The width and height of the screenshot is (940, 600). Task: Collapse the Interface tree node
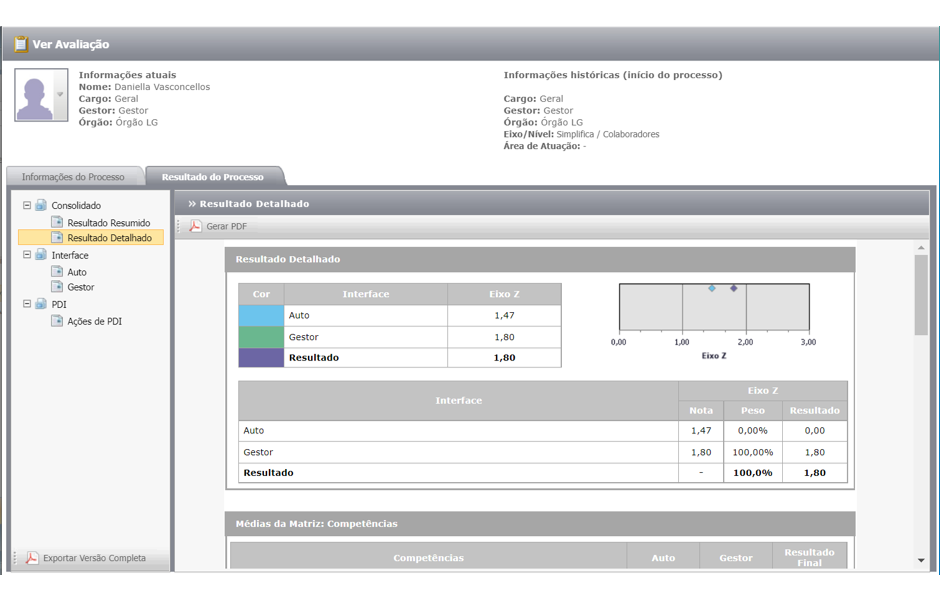tap(27, 255)
